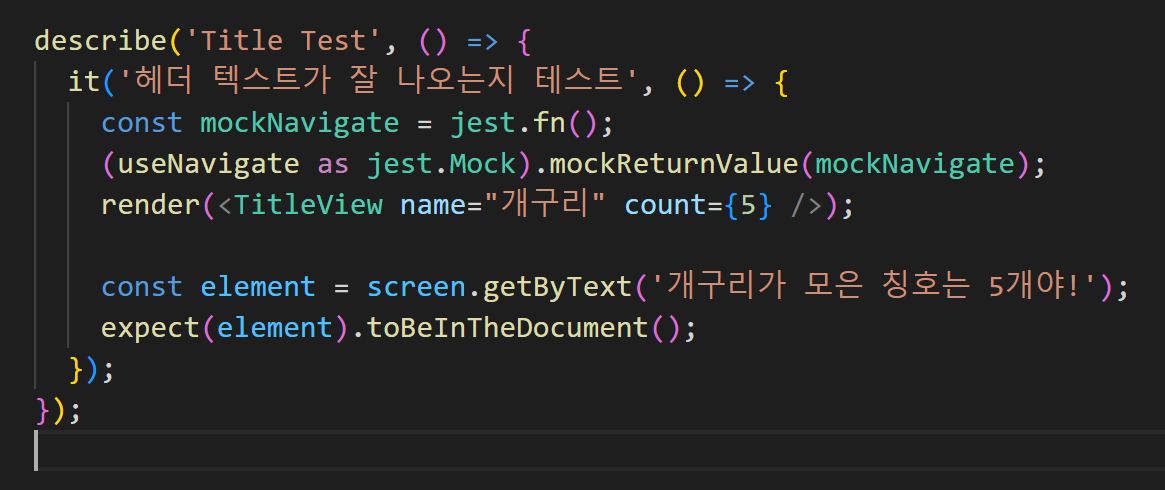Click mockNavigate argument inside mockReturnValue
Image resolution: width=1165 pixels, height=490 pixels.
915,163
